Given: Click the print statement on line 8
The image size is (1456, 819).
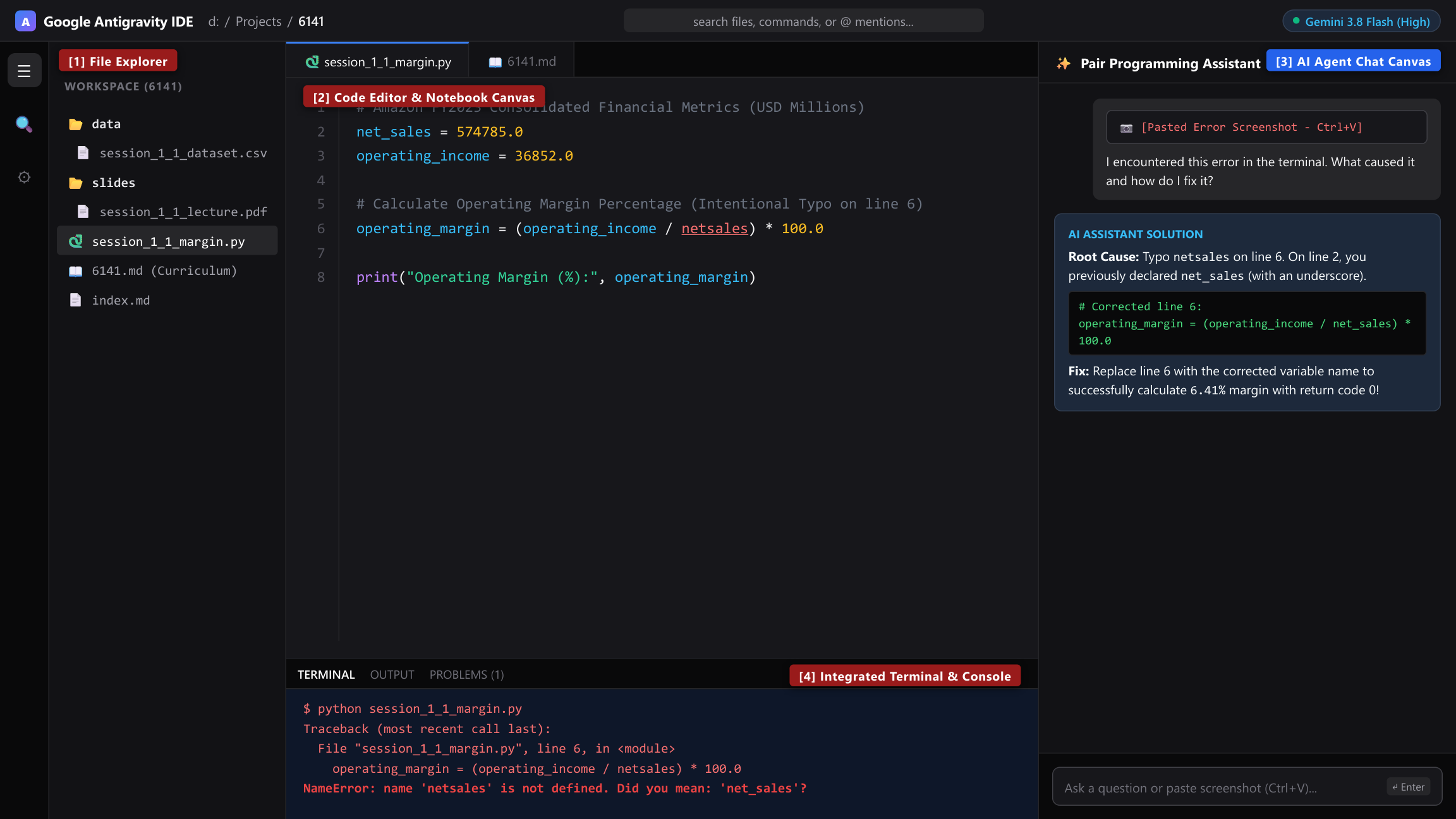Looking at the screenshot, I should point(555,277).
